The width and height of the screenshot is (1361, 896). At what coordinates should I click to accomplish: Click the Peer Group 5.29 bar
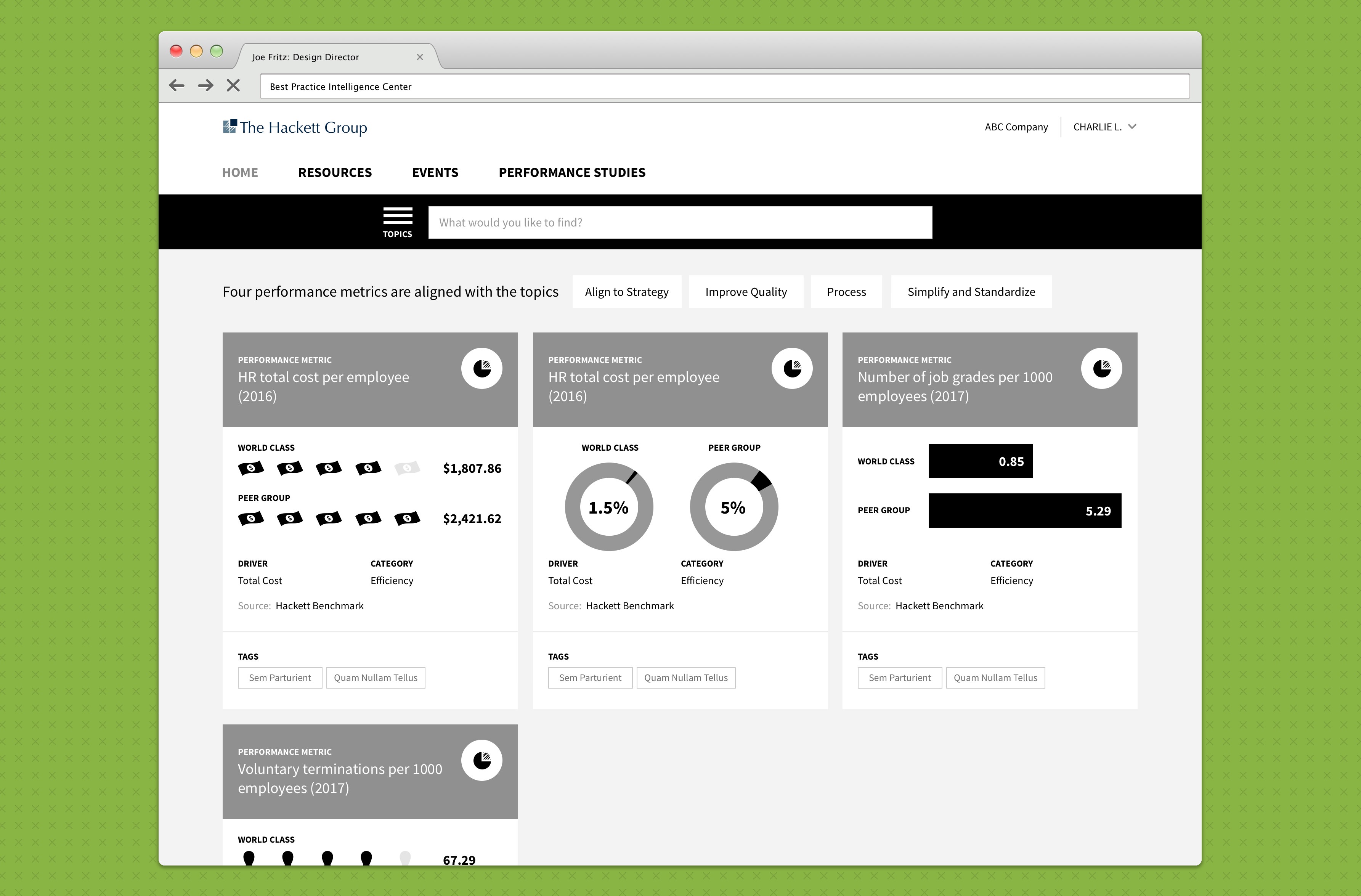point(1024,511)
